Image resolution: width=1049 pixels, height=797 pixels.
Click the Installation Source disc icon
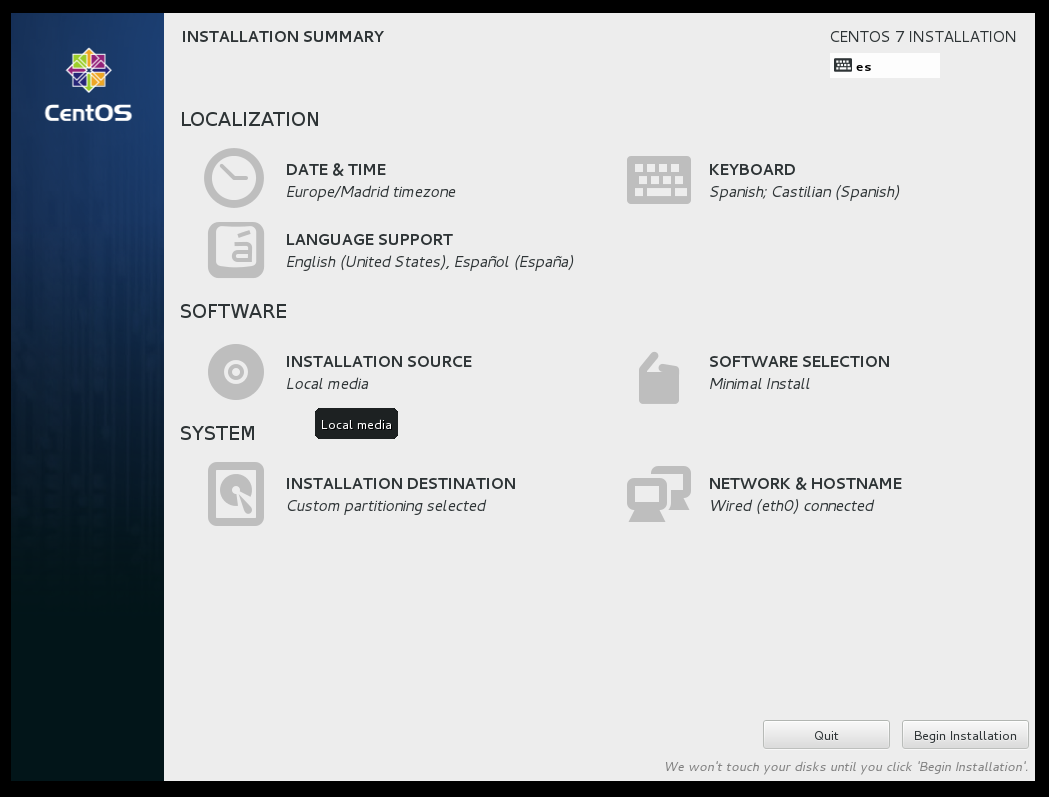point(235,372)
